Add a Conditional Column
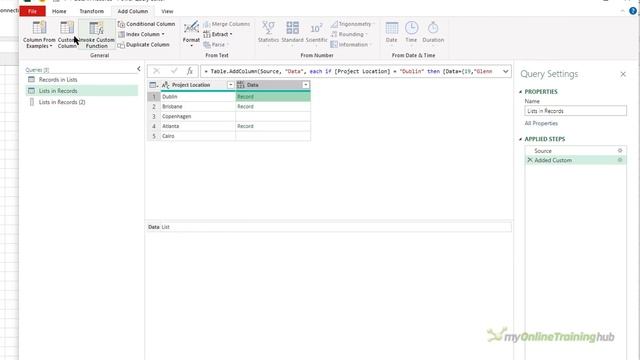This screenshot has width=640, height=360. pos(147,24)
